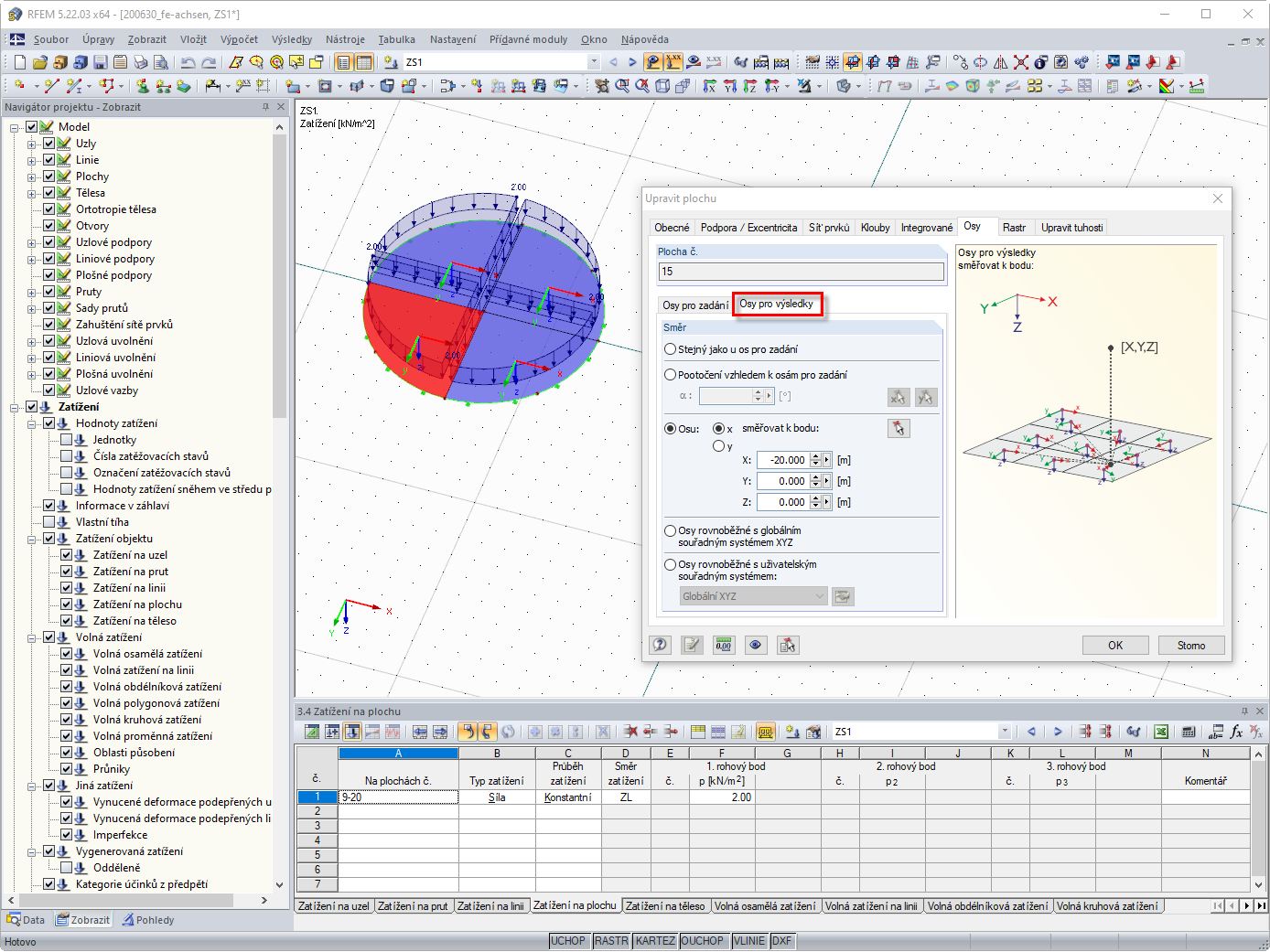Select radio Stejný jako u os pro zadání

[671, 349]
